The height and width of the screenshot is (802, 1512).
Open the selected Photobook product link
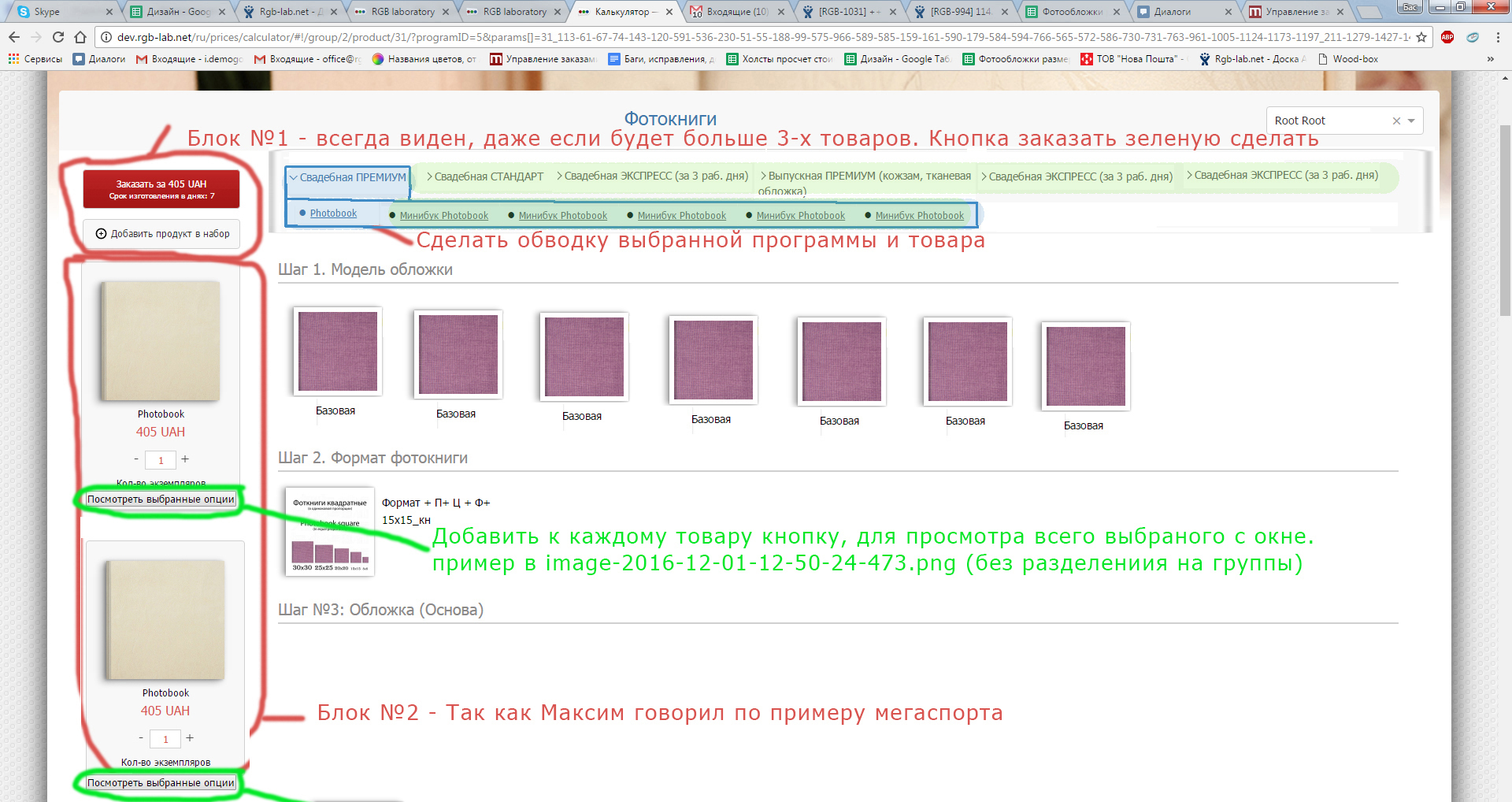point(333,213)
